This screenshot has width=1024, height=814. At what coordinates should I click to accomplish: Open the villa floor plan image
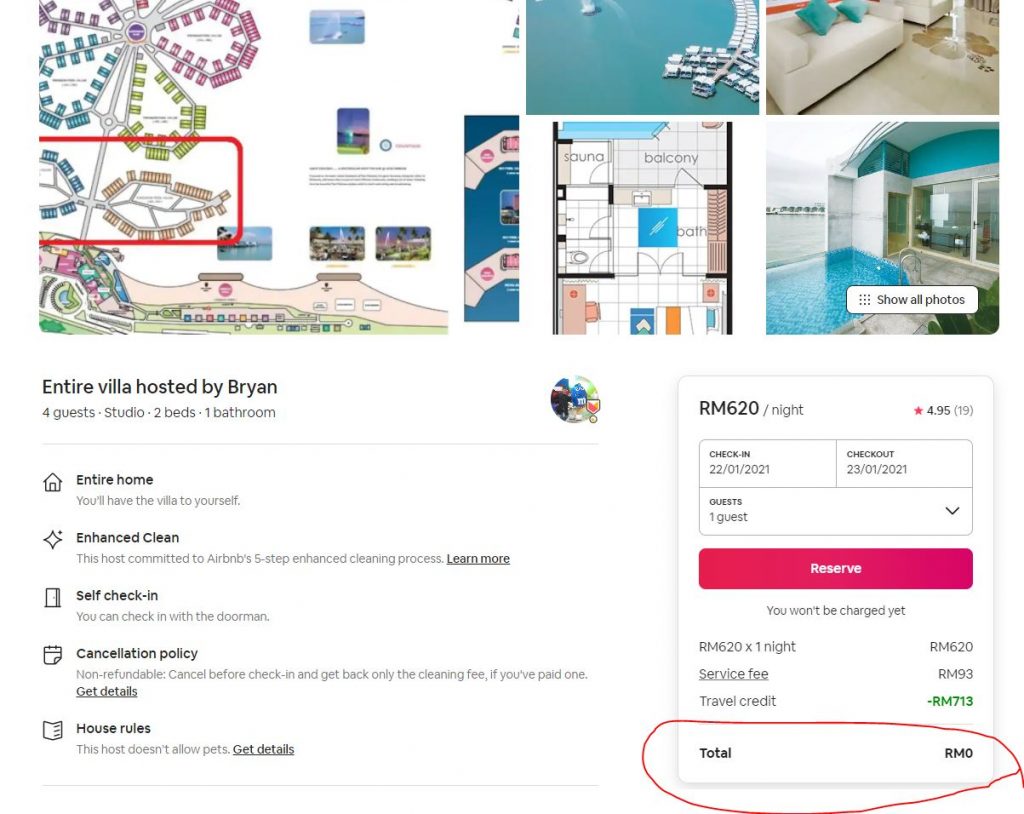(643, 228)
